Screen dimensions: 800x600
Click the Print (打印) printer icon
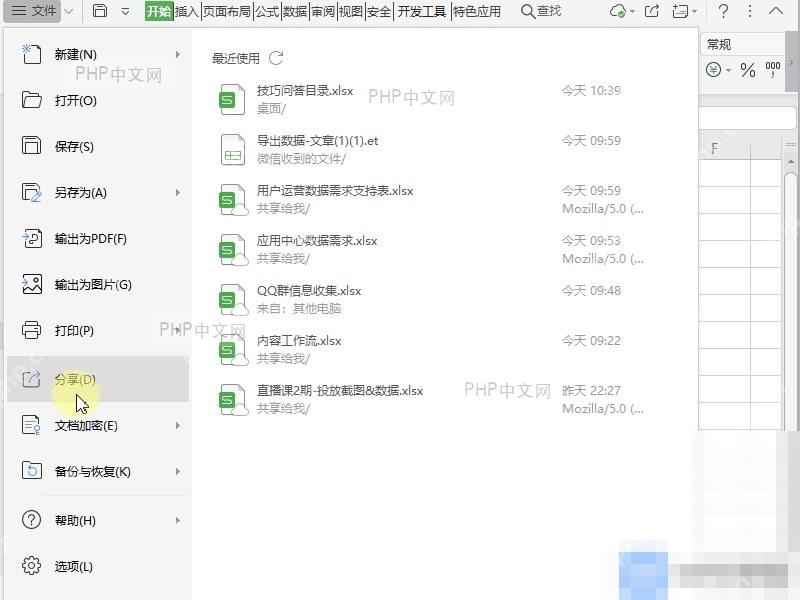(x=31, y=330)
